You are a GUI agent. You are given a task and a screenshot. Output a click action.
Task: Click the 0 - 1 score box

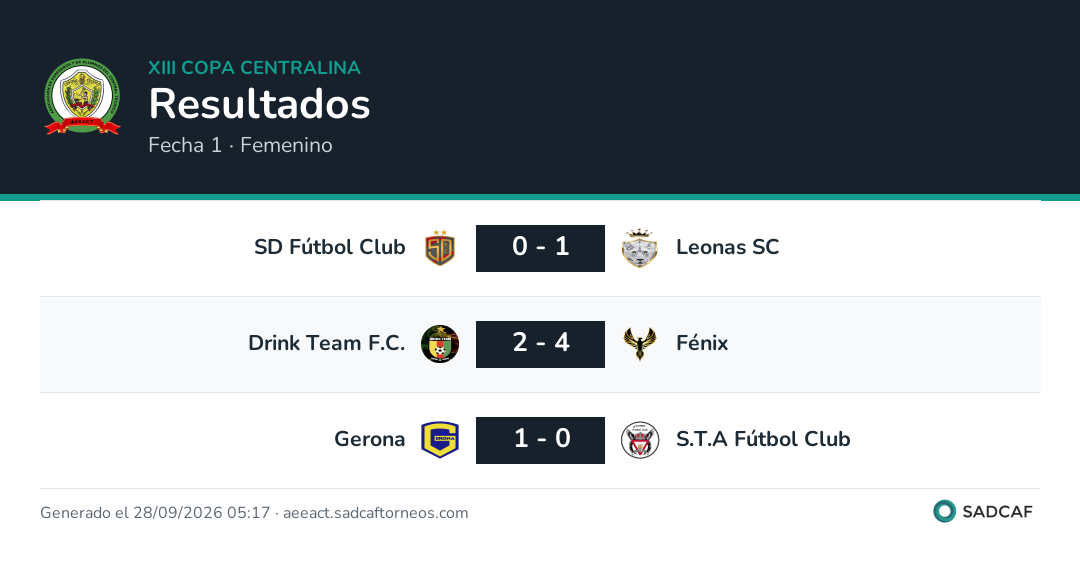pos(541,248)
